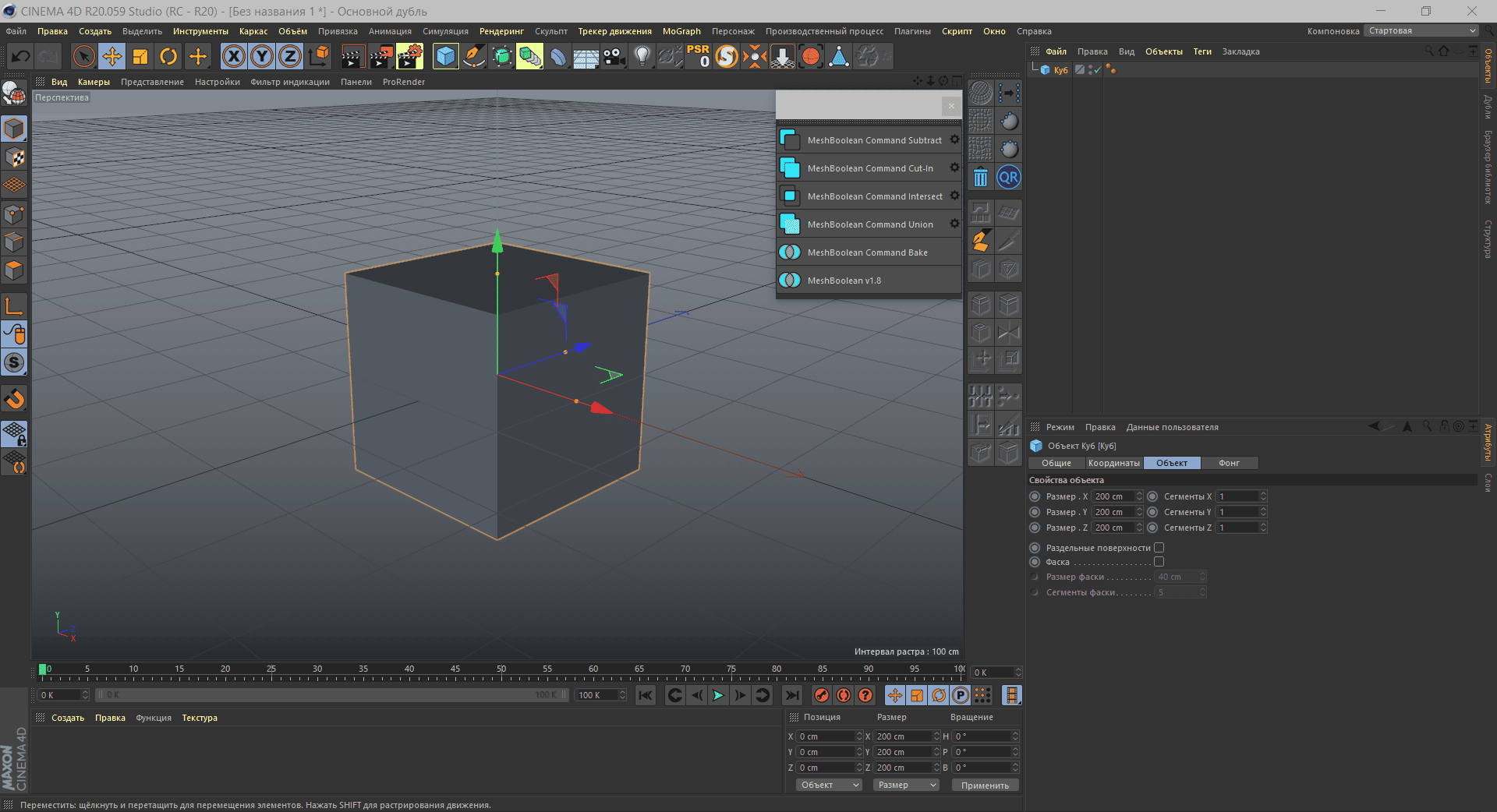Click the Pen spline tool icon
The height and width of the screenshot is (812, 1497).
(473, 56)
